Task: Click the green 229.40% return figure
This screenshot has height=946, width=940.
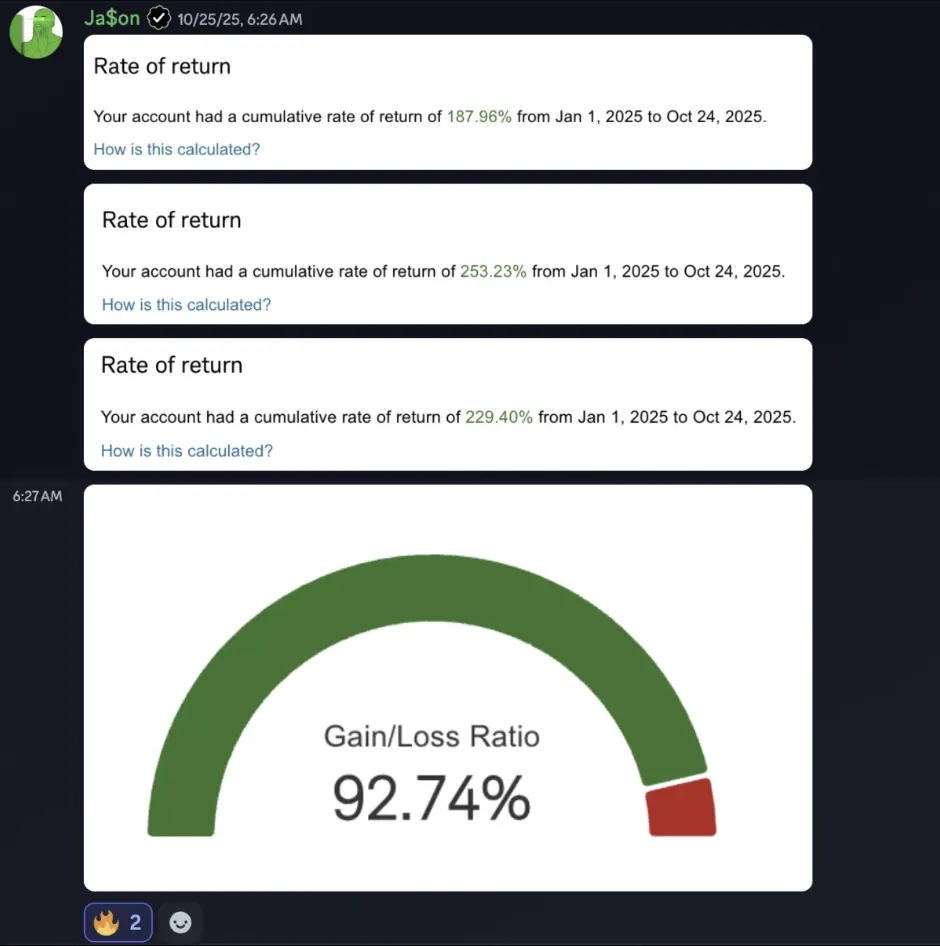Action: pyautogui.click(x=499, y=417)
